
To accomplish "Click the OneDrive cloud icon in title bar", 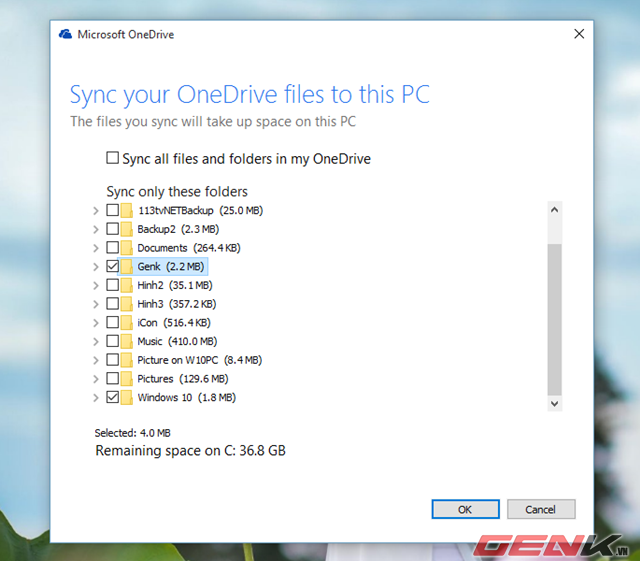I will tap(65, 34).
